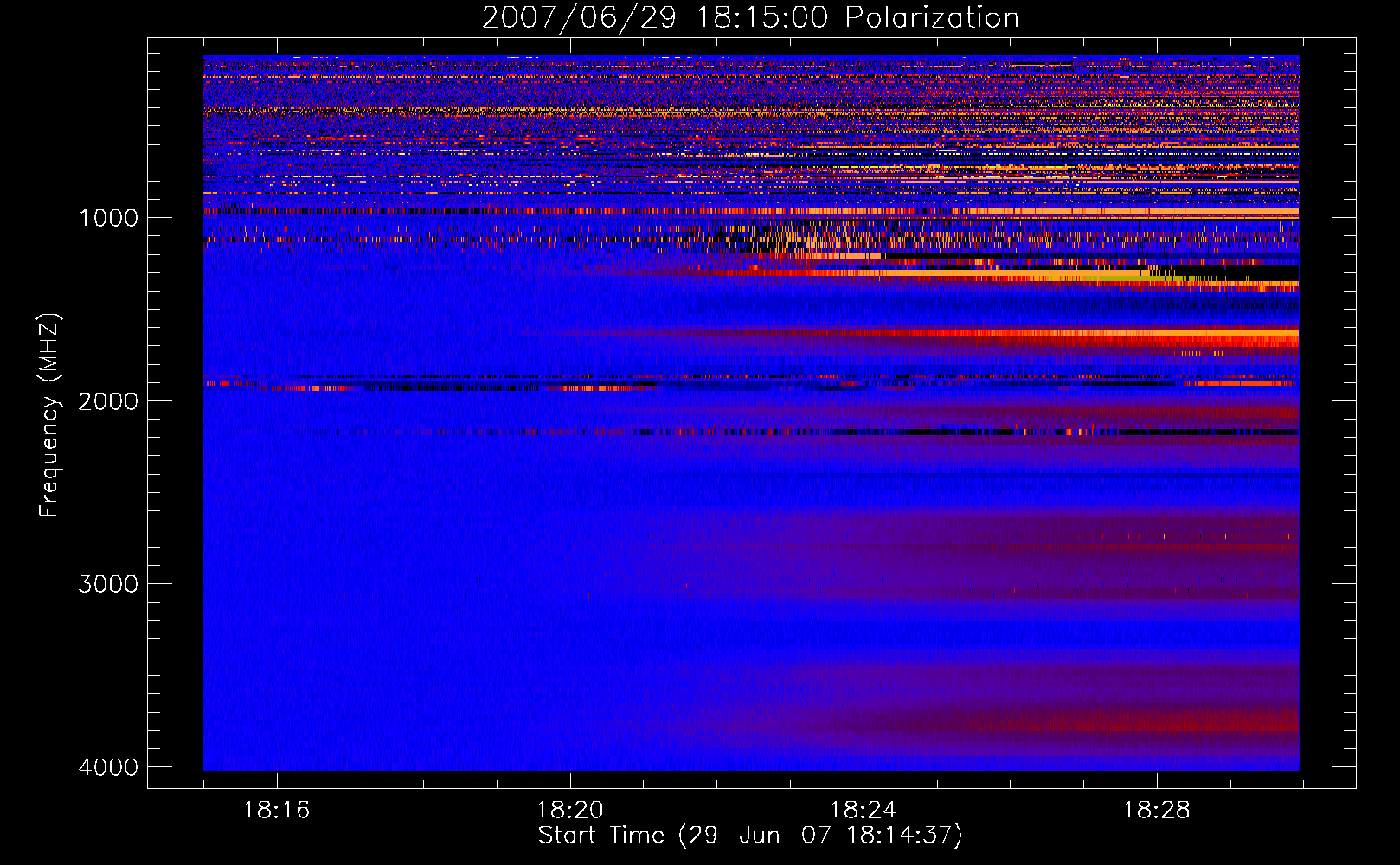The image size is (1400, 865).
Task: Click the '18:28' time tick label
Action: pos(1157,810)
